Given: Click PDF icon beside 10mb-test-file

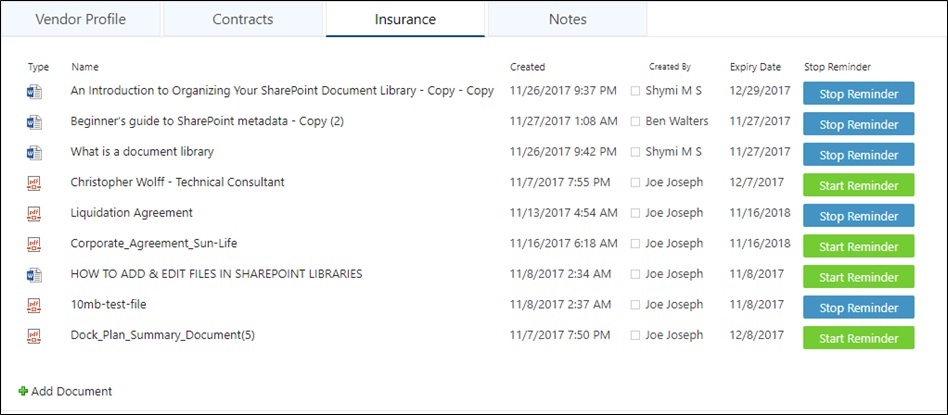Looking at the screenshot, I should tap(34, 306).
